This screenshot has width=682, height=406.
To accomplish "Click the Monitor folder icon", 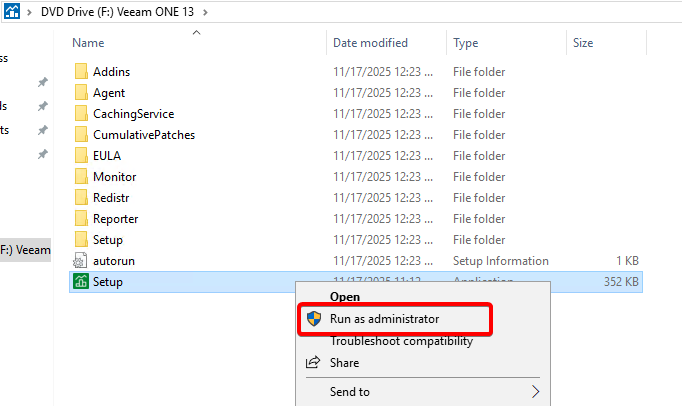I will (x=81, y=177).
